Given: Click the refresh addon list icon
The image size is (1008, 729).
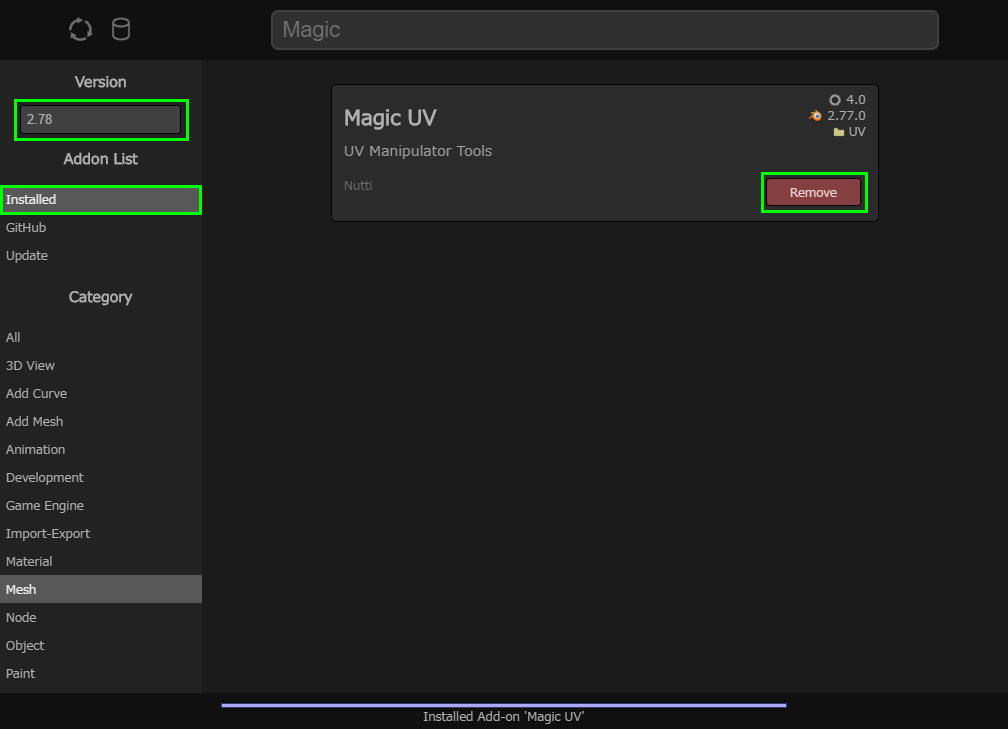Looking at the screenshot, I should click(80, 30).
